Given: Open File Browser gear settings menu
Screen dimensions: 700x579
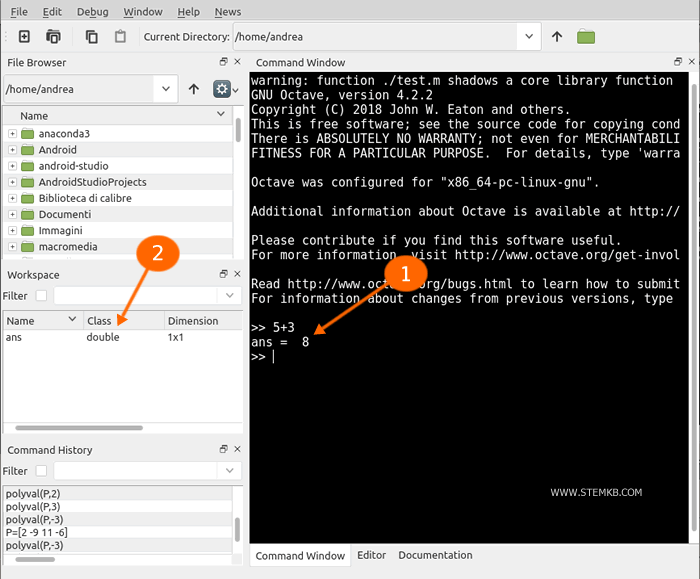Looking at the screenshot, I should tap(222, 89).
